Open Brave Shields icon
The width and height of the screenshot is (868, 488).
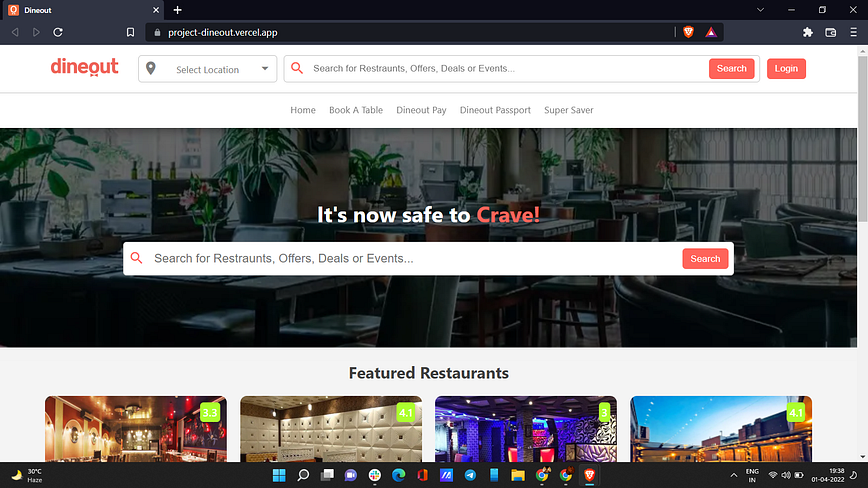point(688,32)
